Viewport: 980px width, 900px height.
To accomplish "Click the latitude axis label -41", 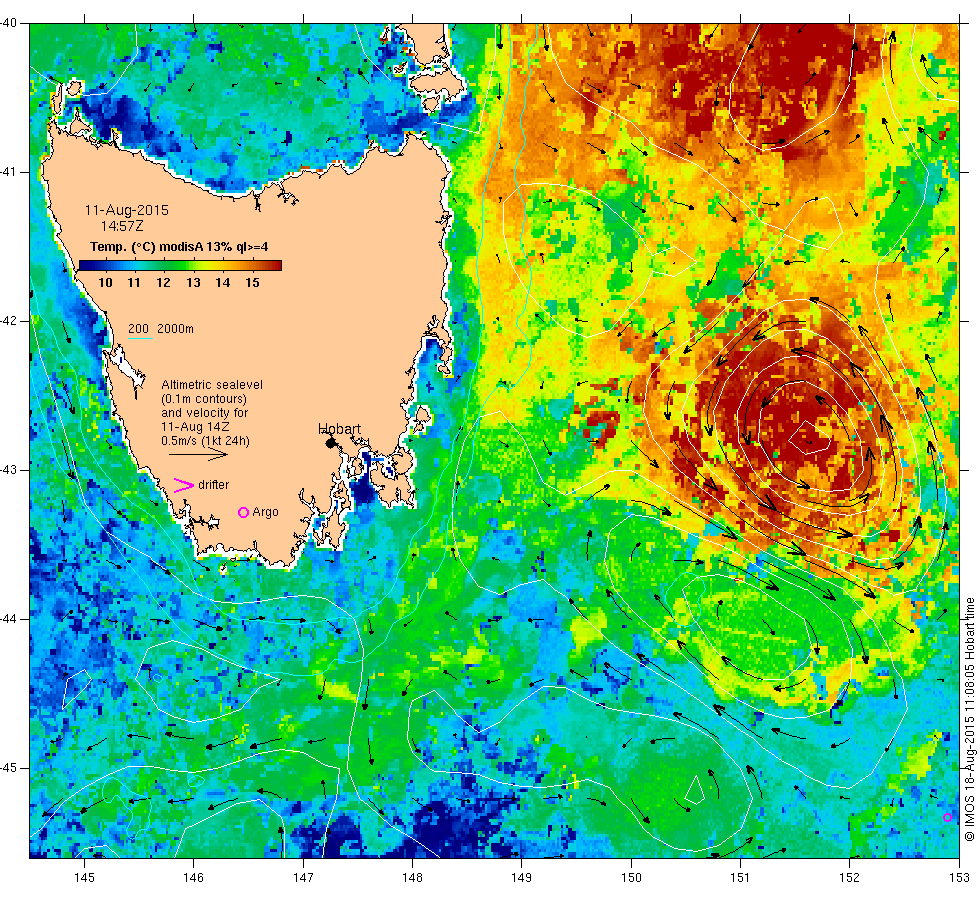I will tap(9, 172).
